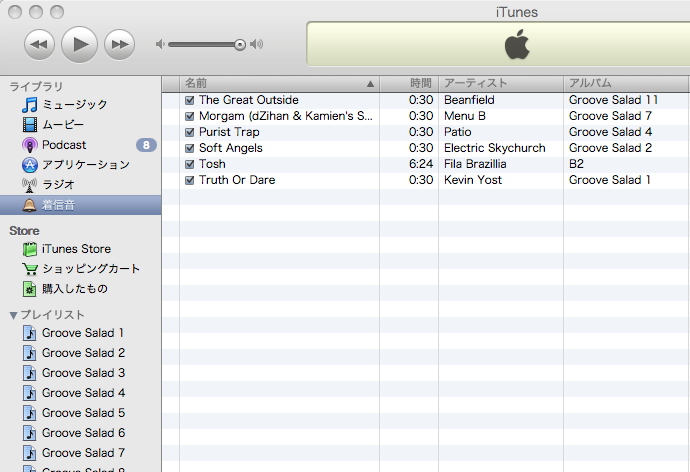Click artist Menu B
Viewport: 690px width, 472px height.
[465, 116]
